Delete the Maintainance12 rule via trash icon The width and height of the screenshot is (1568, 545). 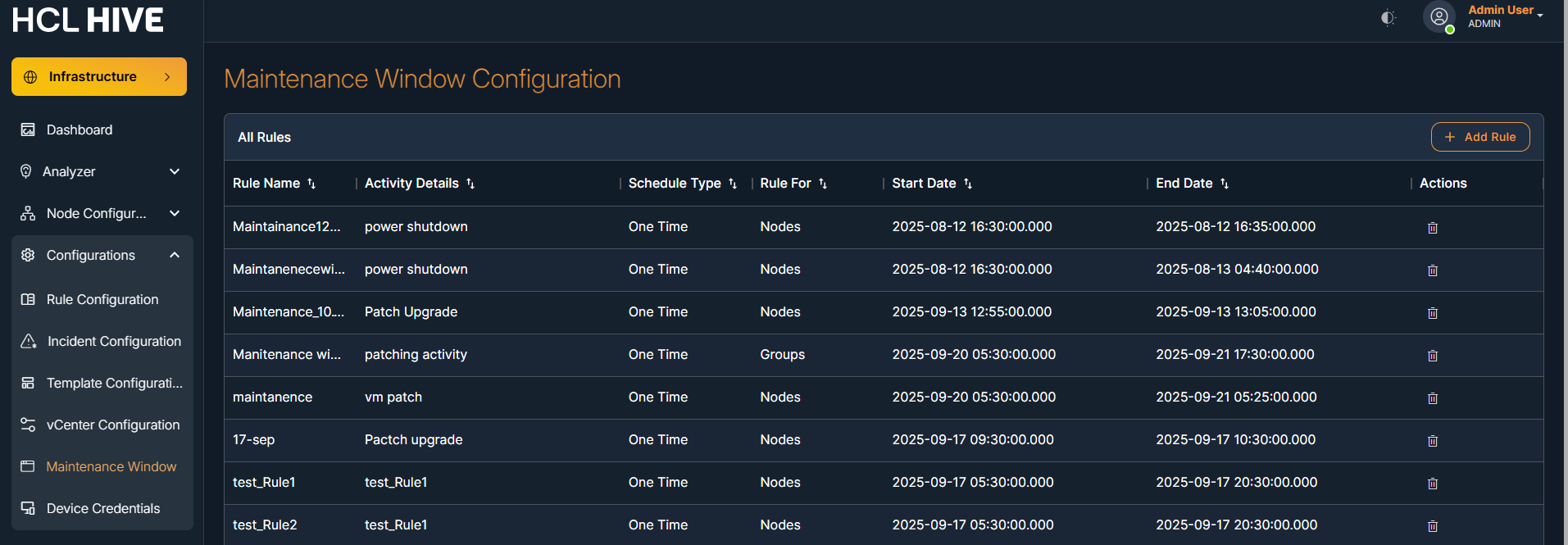[x=1432, y=228]
